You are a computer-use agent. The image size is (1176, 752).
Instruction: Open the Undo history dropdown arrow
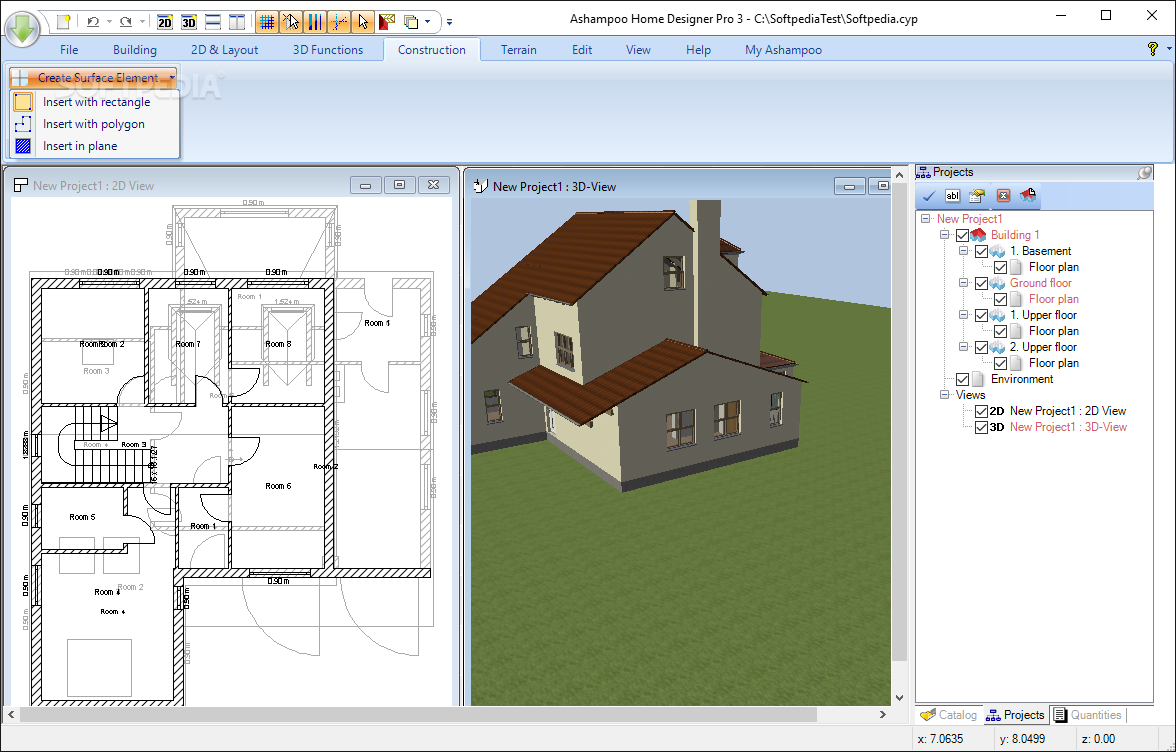(109, 22)
